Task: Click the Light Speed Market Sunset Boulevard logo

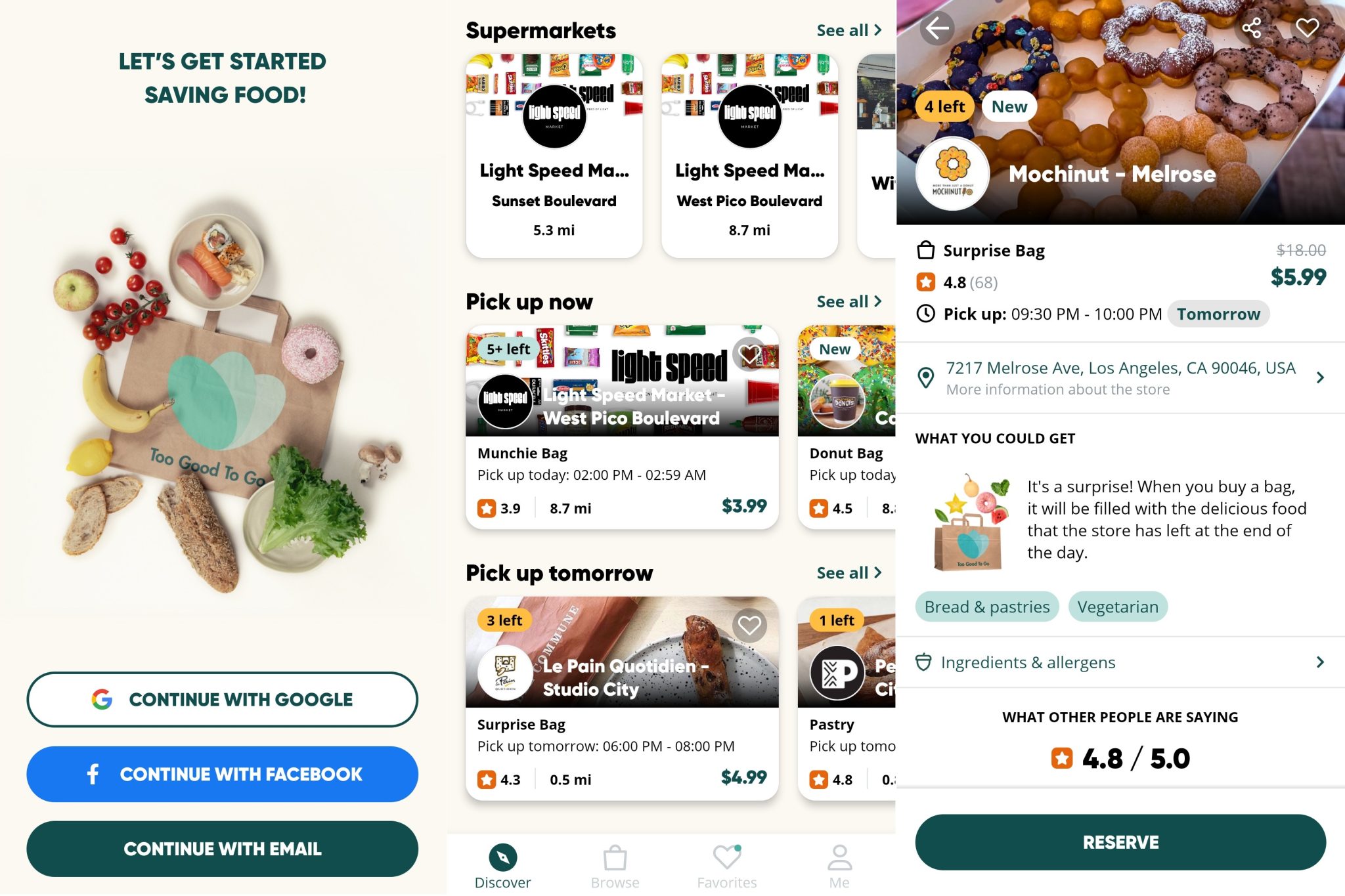Action: 554,116
